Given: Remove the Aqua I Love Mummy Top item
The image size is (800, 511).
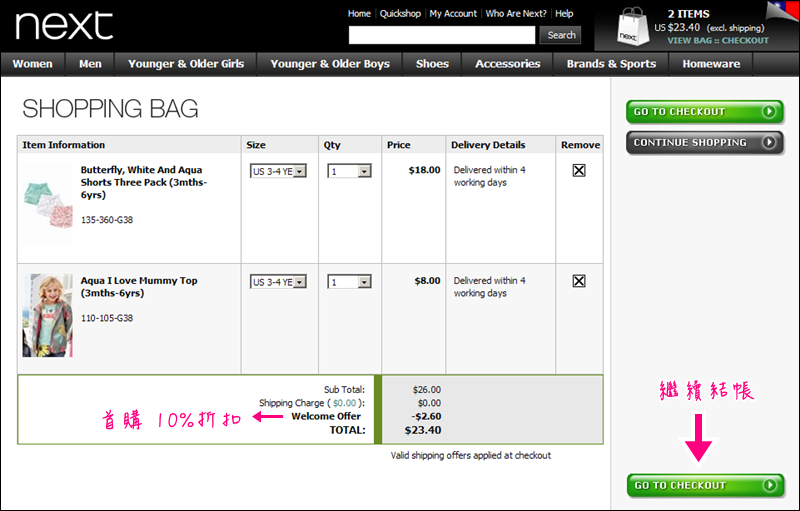Looking at the screenshot, I should [x=579, y=281].
